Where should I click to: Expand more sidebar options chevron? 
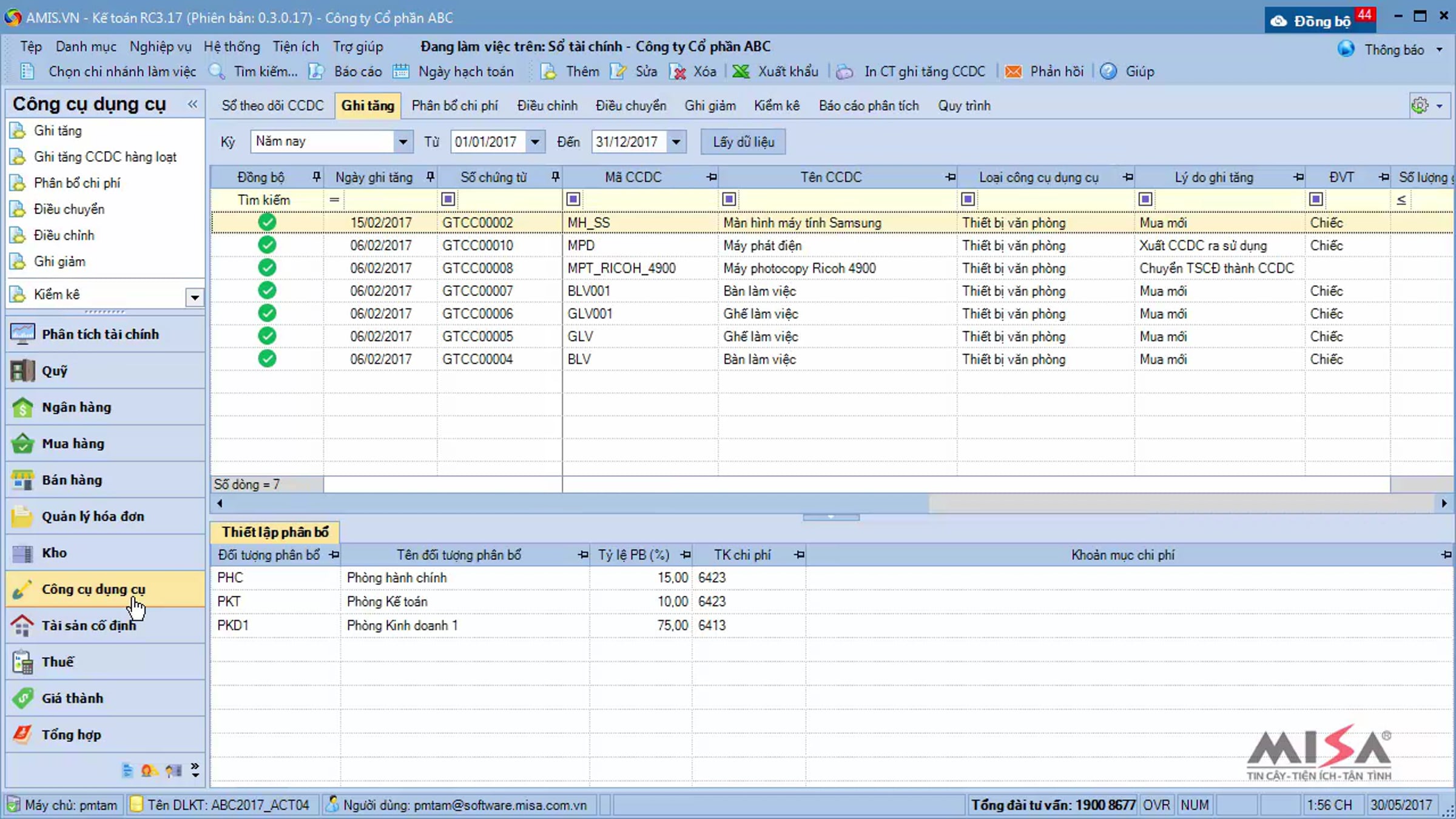click(x=195, y=770)
